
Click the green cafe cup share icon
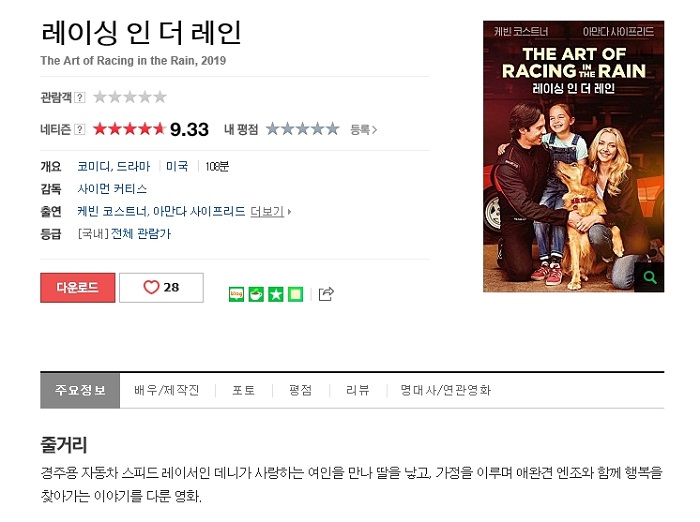coord(256,294)
